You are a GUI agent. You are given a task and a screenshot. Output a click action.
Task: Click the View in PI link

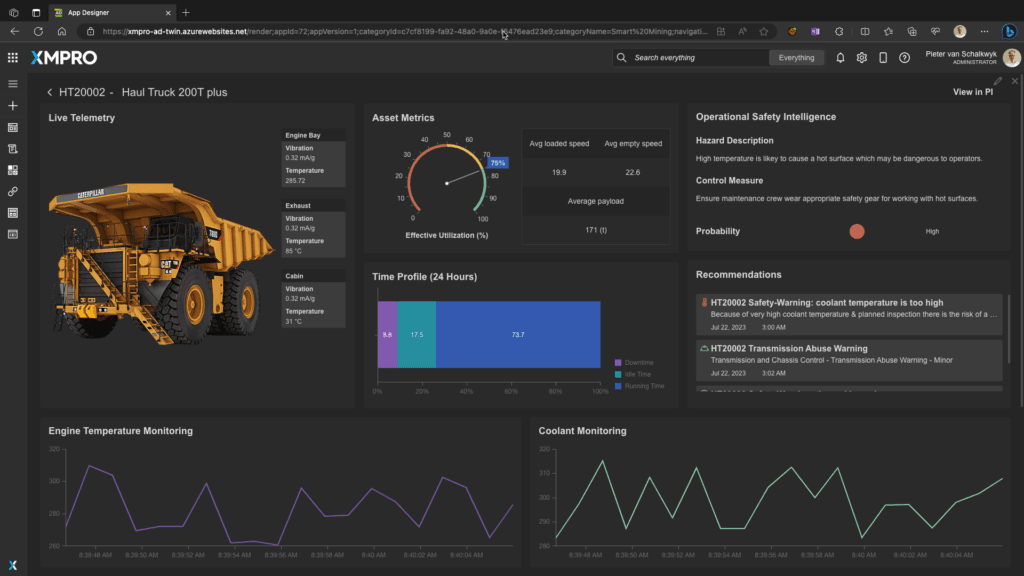pos(972,92)
